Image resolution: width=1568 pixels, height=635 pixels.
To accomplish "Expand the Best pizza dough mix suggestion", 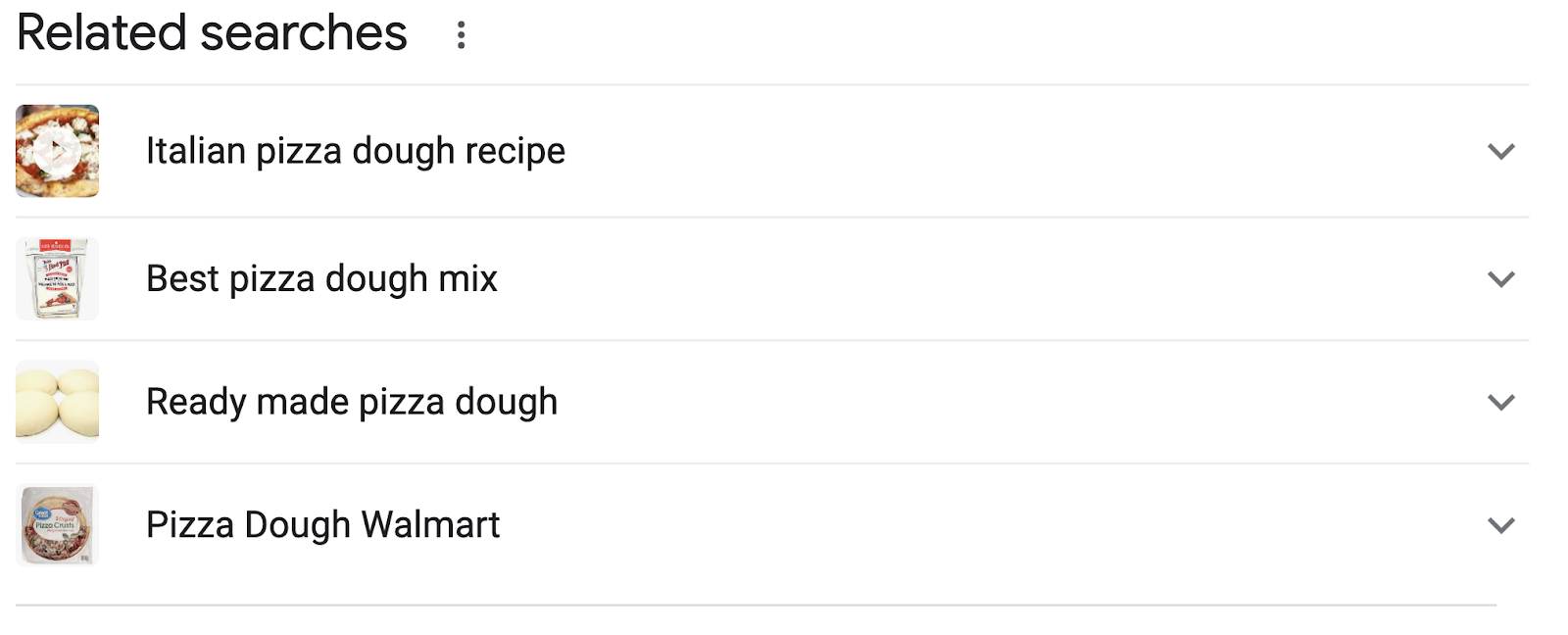I will coord(1499,278).
